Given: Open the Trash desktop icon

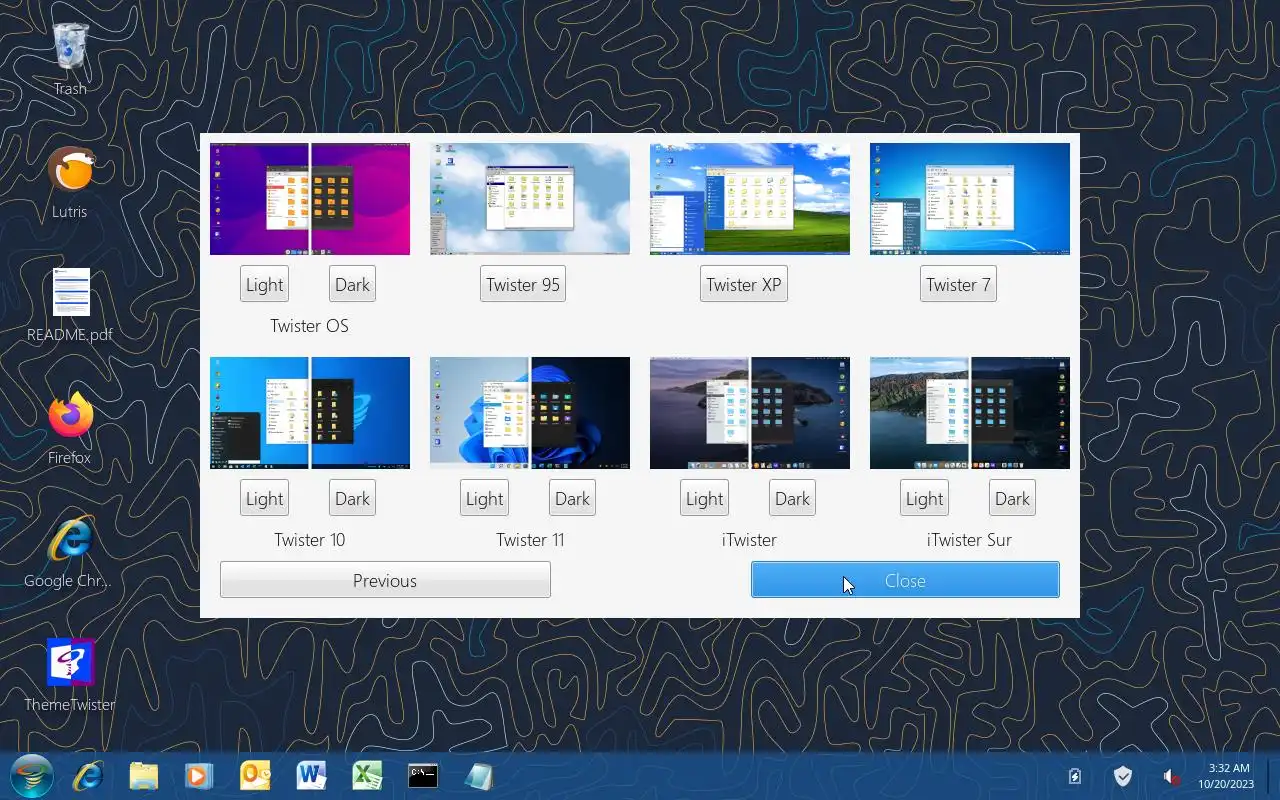Looking at the screenshot, I should [x=70, y=47].
